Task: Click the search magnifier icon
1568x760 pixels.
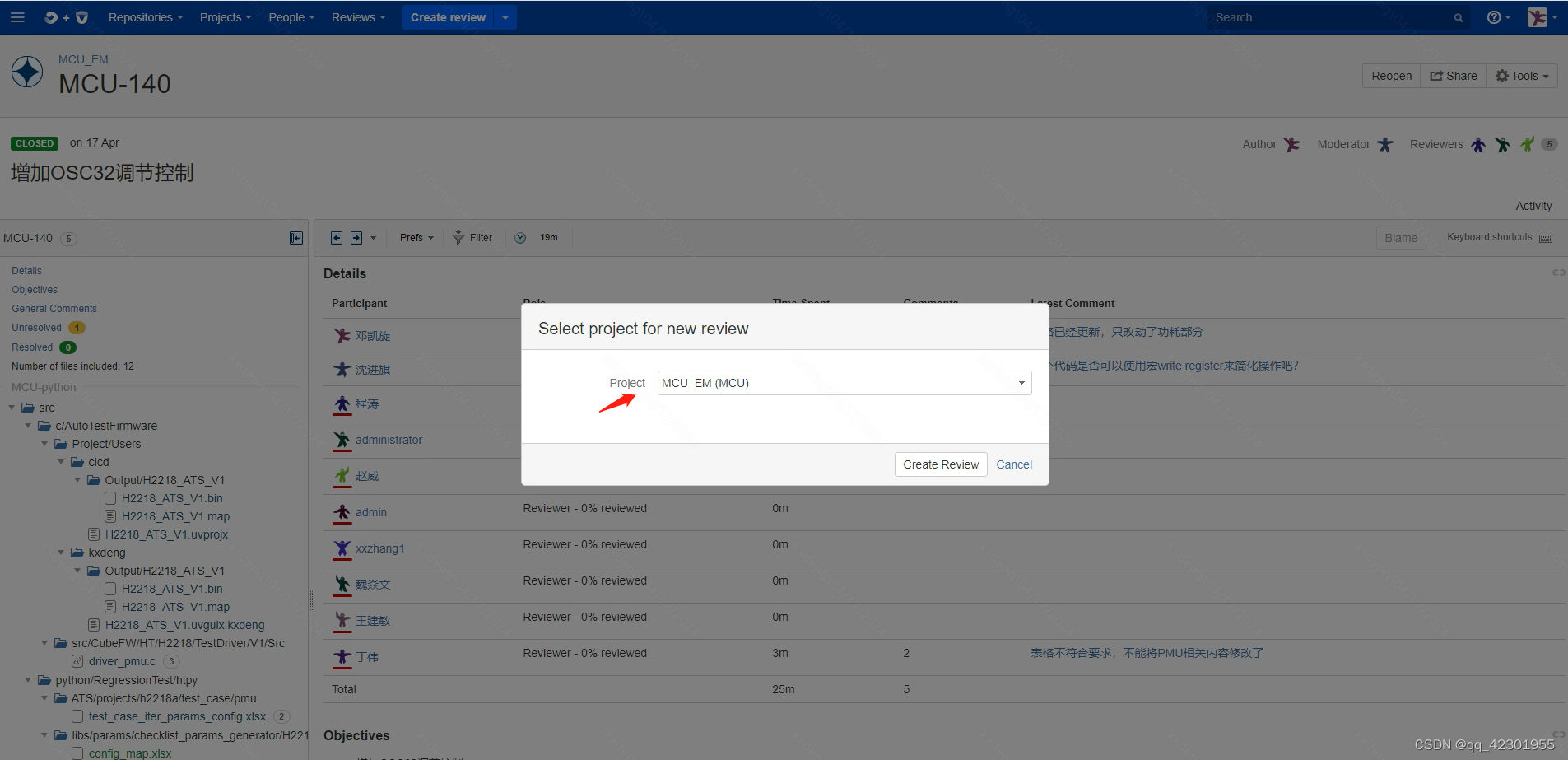Action: tap(1459, 17)
